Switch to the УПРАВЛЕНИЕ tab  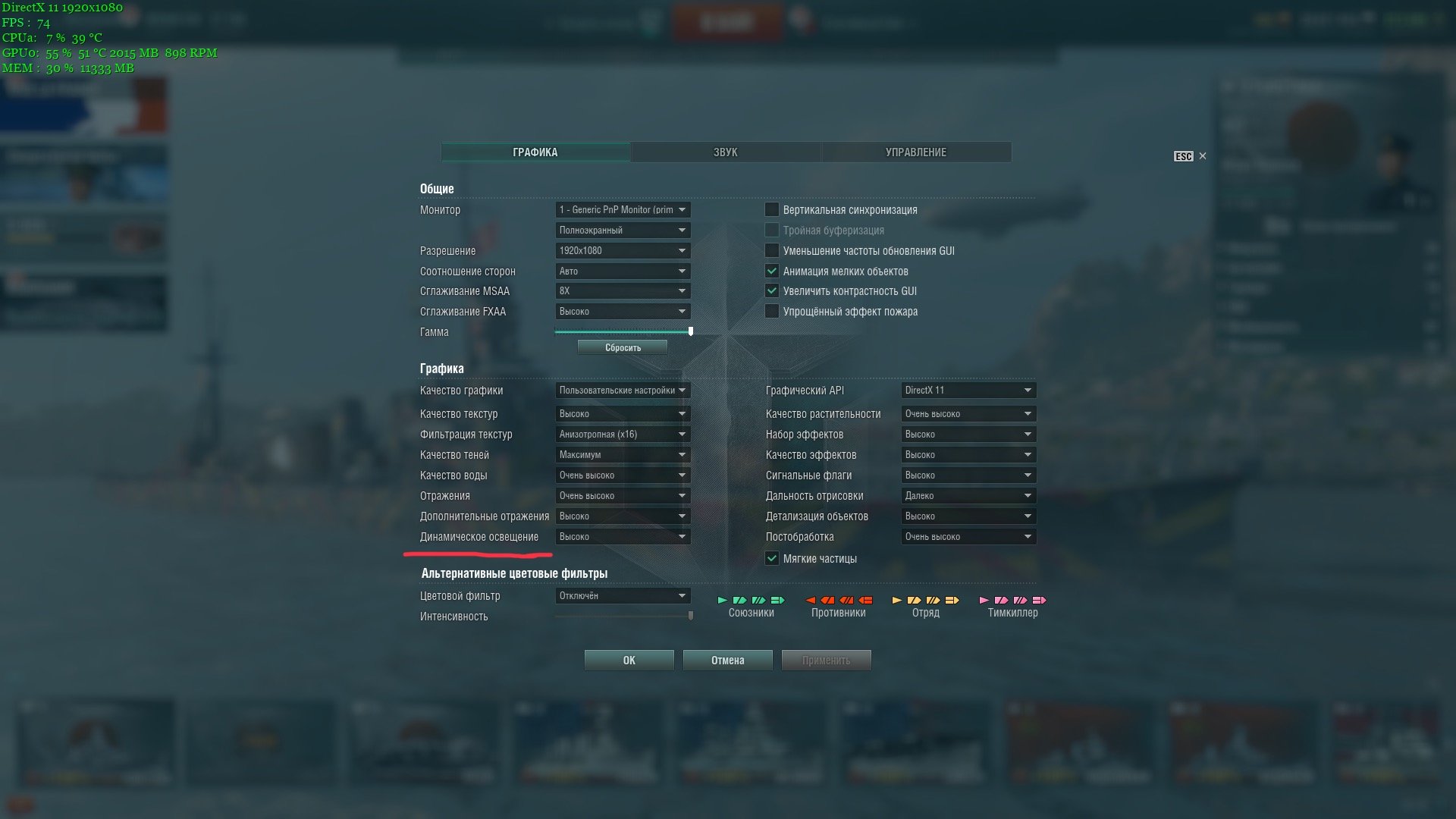[x=916, y=152]
